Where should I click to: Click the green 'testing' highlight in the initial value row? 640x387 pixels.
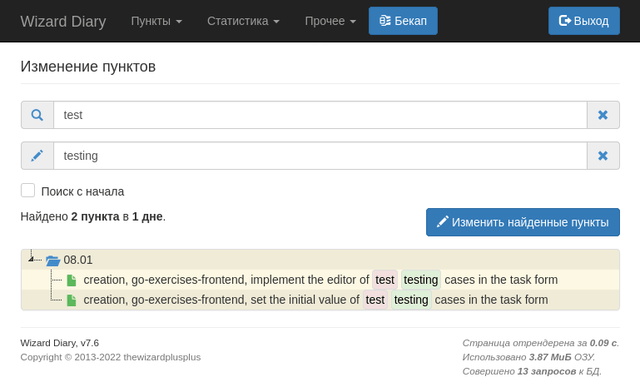[x=411, y=300]
